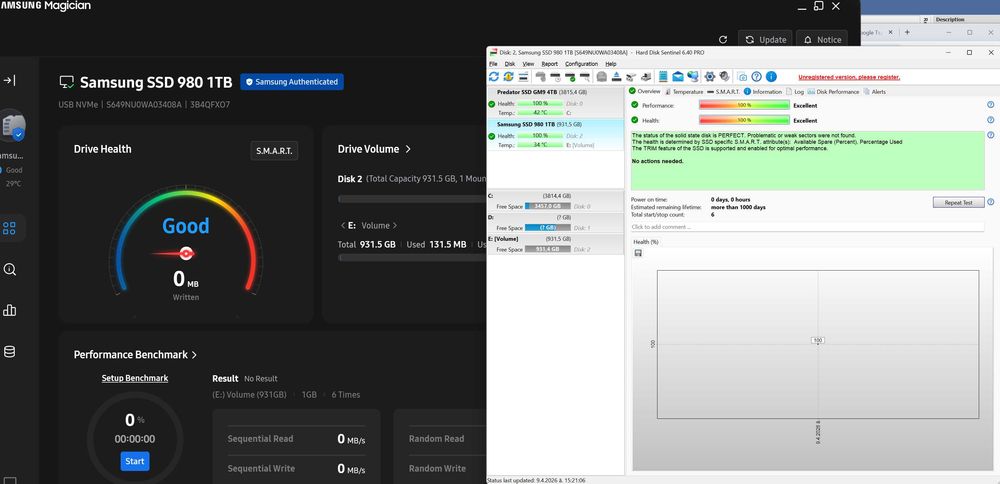The width and height of the screenshot is (1000, 484).
Task: Click the refresh icon at top of Samsung Magician
Action: click(723, 40)
